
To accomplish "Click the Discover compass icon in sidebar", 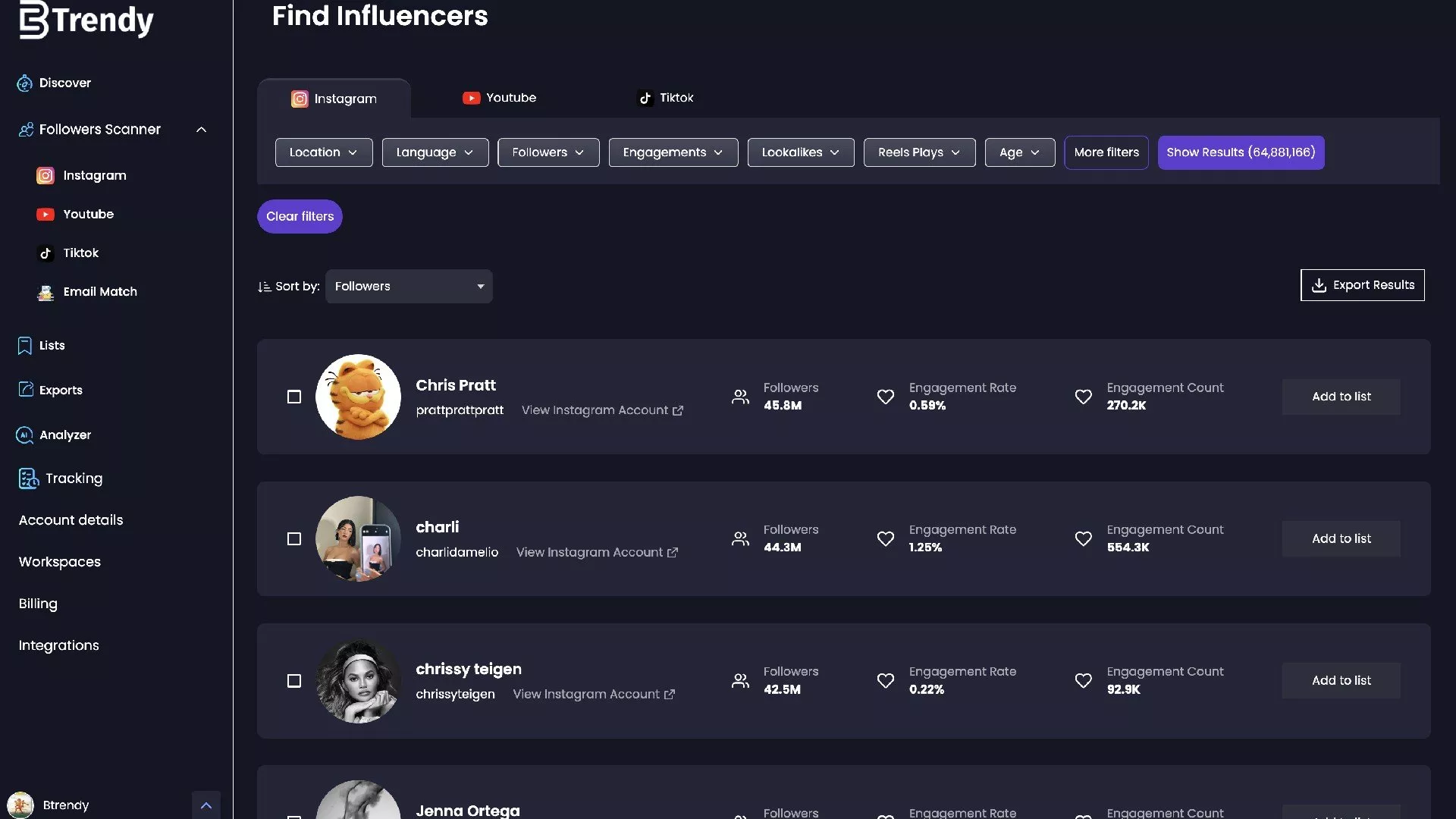I will click(x=24, y=83).
